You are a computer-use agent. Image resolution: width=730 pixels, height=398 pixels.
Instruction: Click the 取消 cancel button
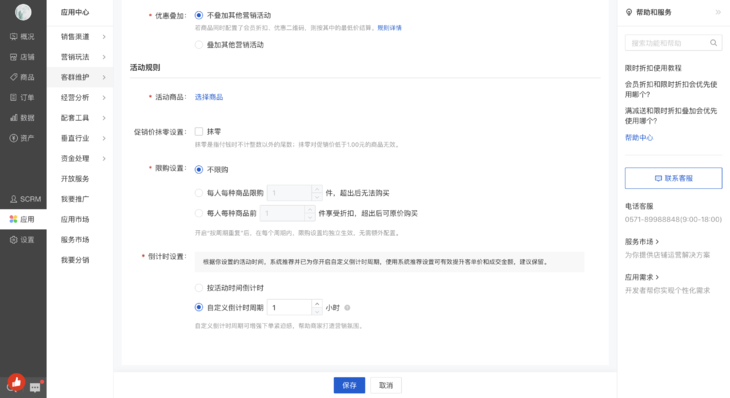pyautogui.click(x=386, y=385)
